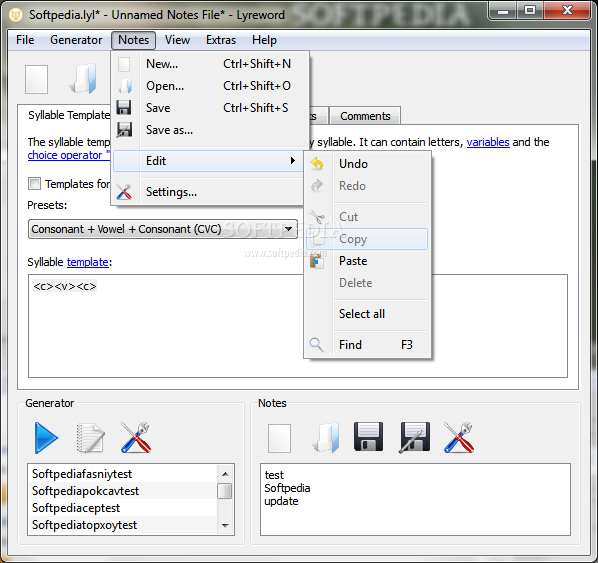Image resolution: width=598 pixels, height=563 pixels.
Task: Click the Undo arrow icon in submenu
Action: point(317,164)
